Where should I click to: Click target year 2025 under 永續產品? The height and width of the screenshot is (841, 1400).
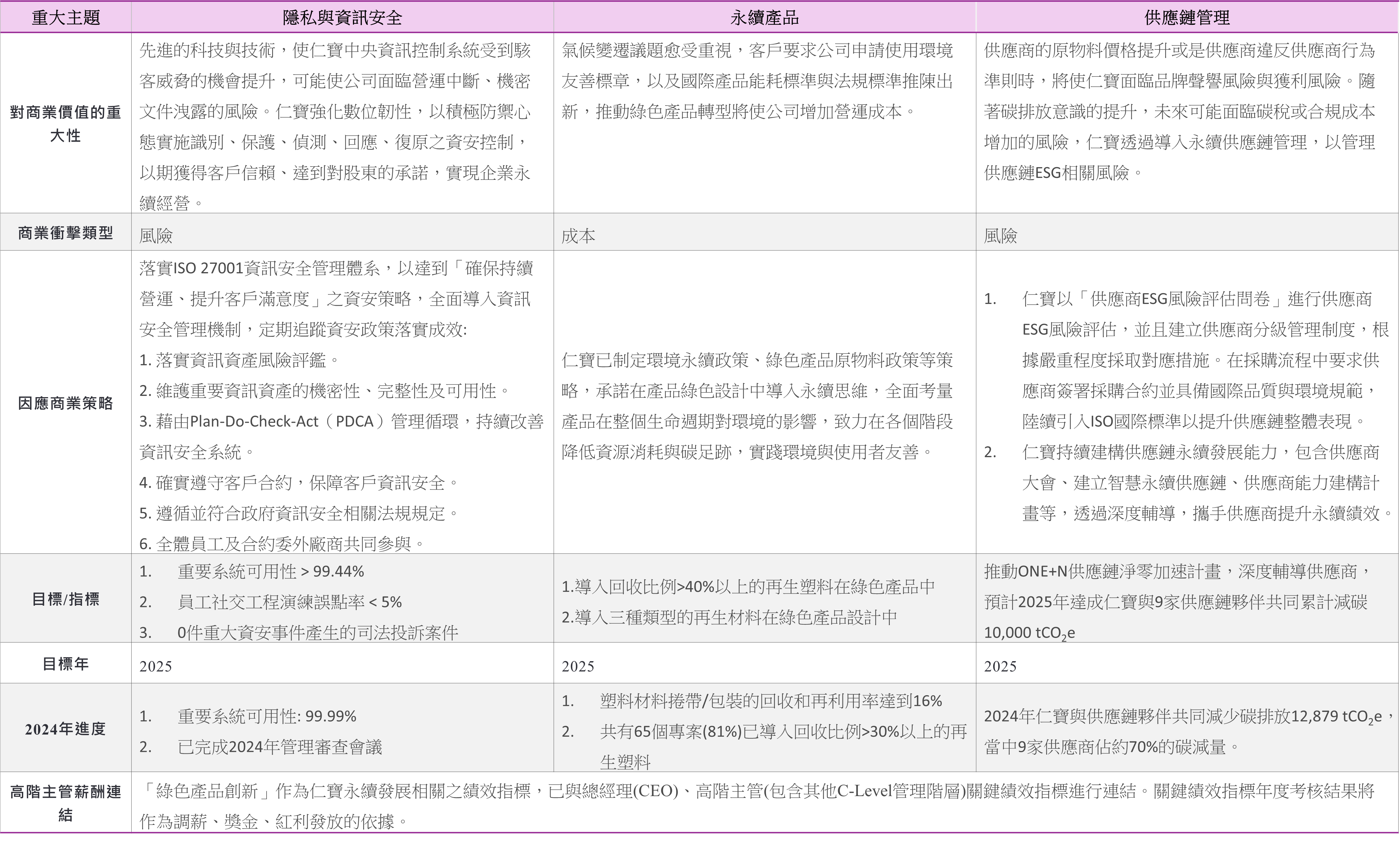(578, 666)
